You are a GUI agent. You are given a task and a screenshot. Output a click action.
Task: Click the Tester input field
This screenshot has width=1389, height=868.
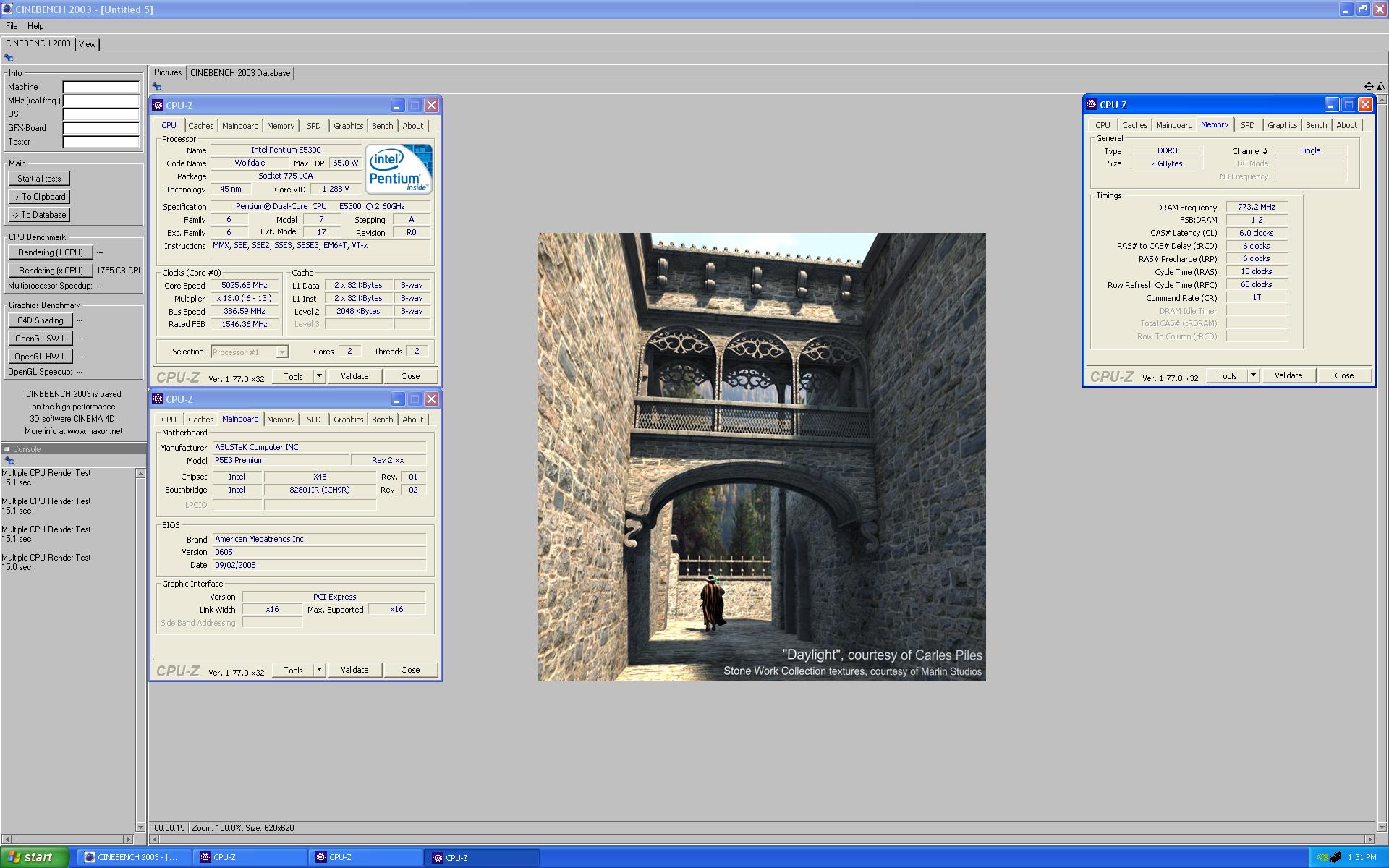click(101, 142)
